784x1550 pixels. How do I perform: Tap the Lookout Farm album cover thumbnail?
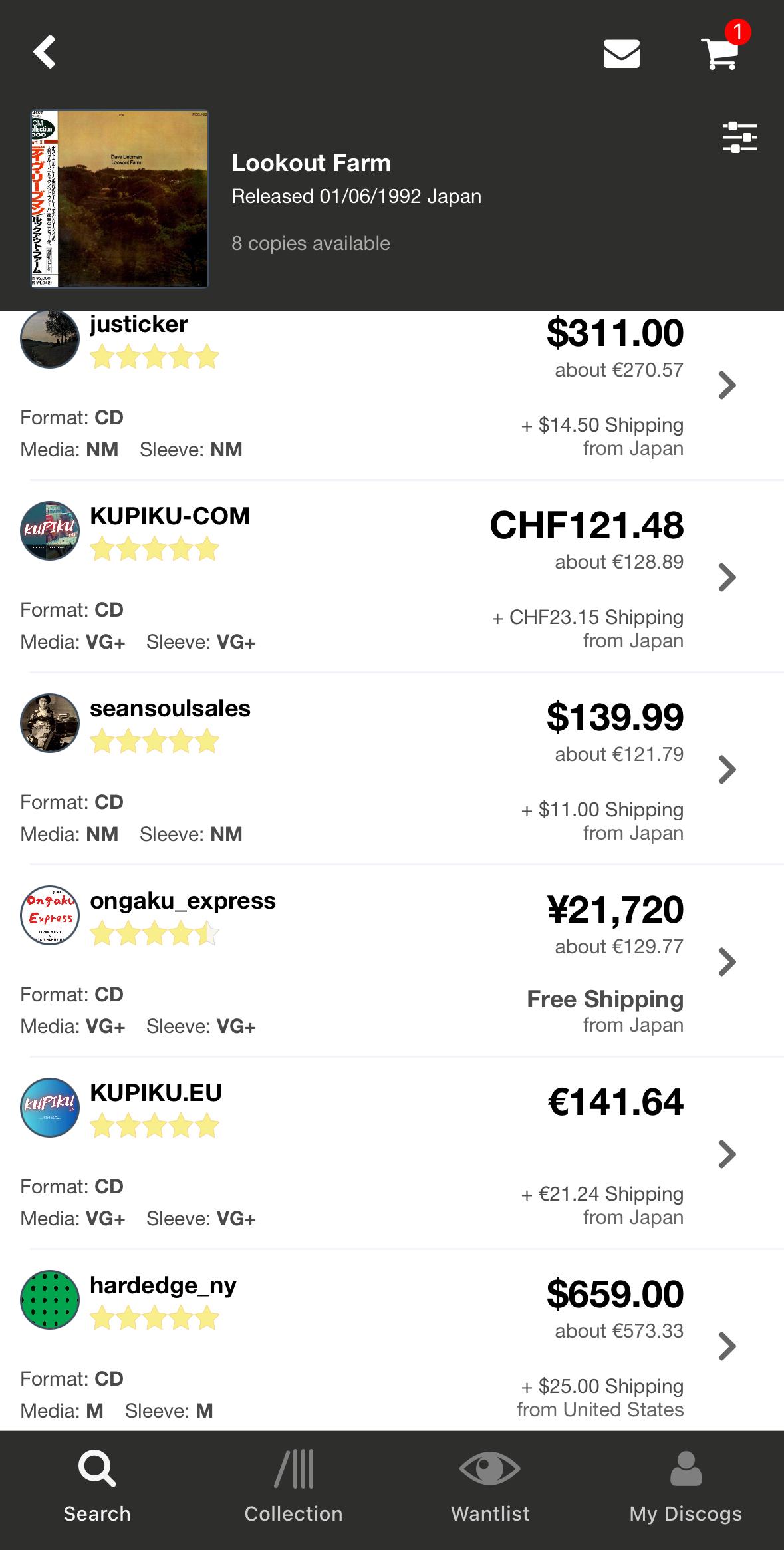click(120, 199)
